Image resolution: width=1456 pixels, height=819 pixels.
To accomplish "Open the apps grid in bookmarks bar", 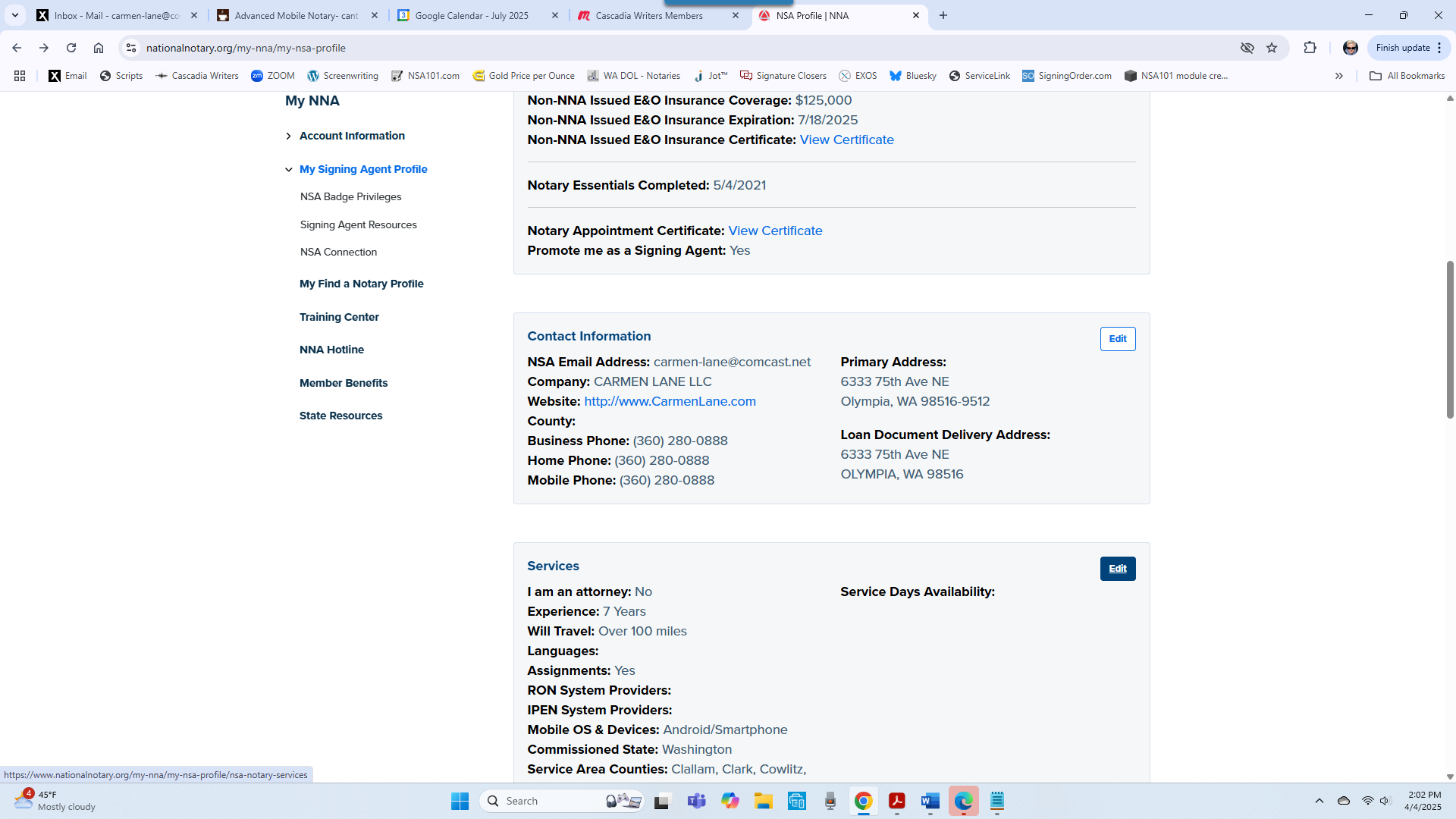I will coord(20,76).
